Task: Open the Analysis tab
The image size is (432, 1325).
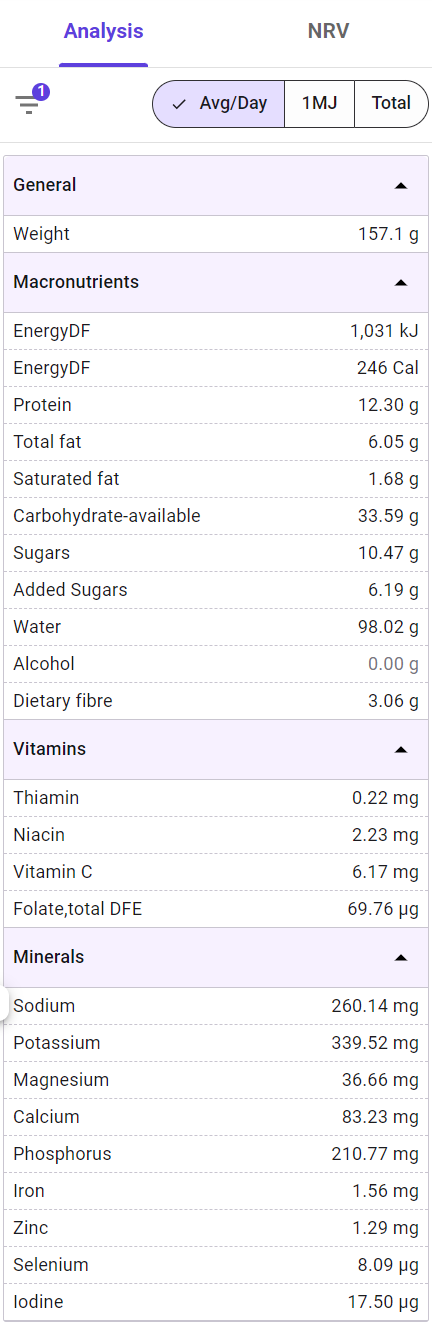Action: pyautogui.click(x=104, y=32)
